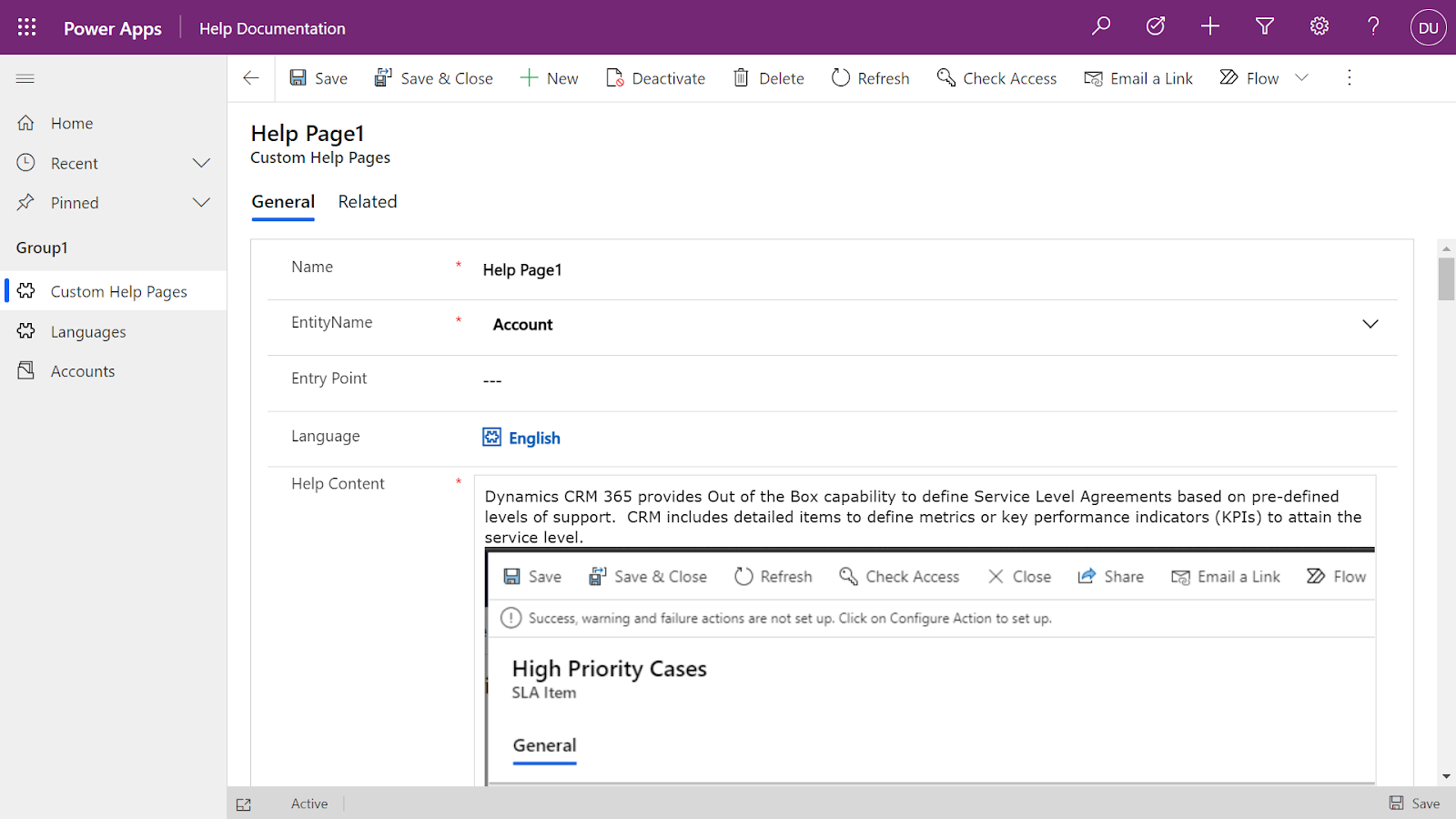Refresh the form
Screen dimensions: 1456x819
(x=870, y=78)
